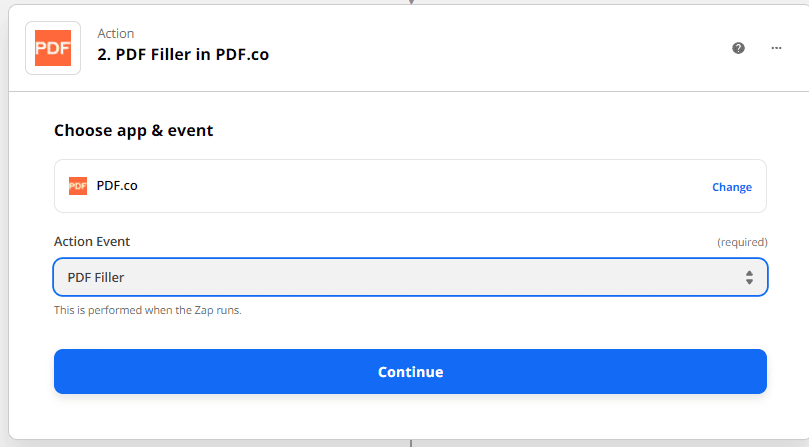This screenshot has width=809, height=447.
Task: Click the helper text about when Zap runs
Action: pyautogui.click(x=148, y=310)
